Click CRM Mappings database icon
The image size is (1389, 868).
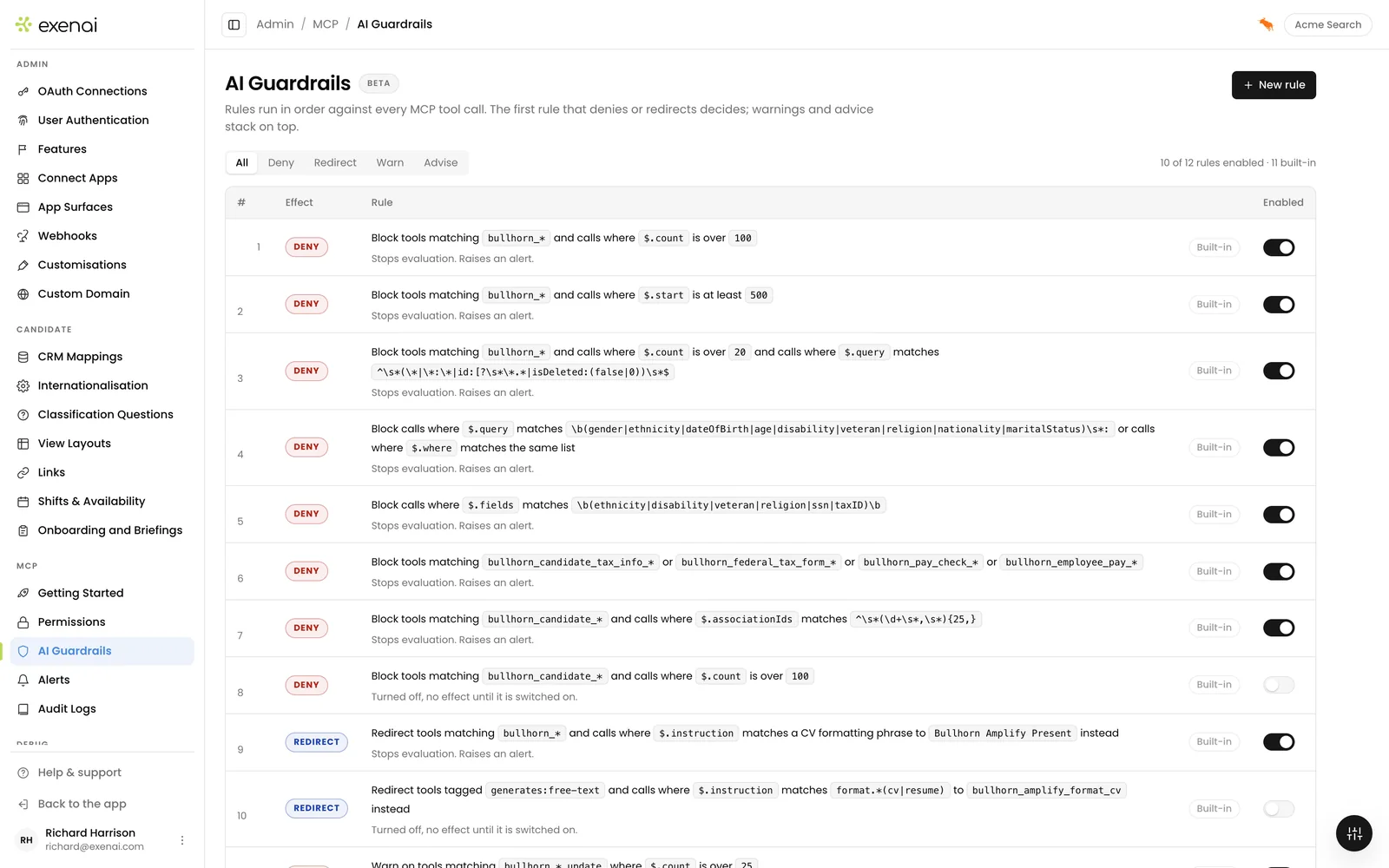tap(23, 357)
